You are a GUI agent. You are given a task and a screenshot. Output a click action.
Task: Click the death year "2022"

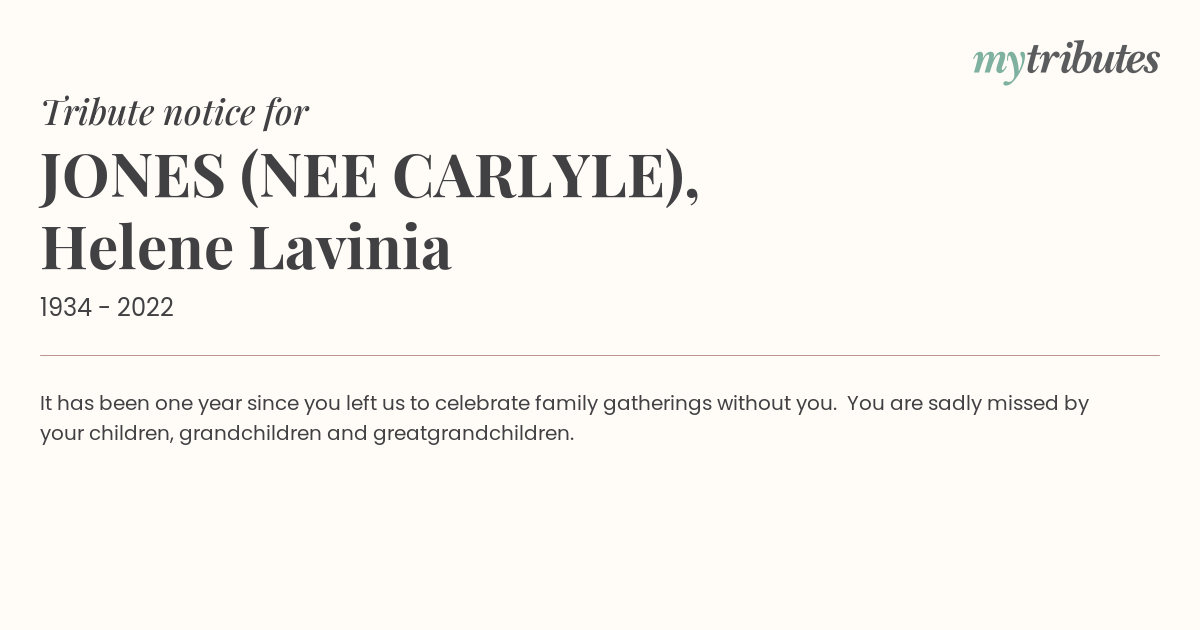tap(145, 308)
